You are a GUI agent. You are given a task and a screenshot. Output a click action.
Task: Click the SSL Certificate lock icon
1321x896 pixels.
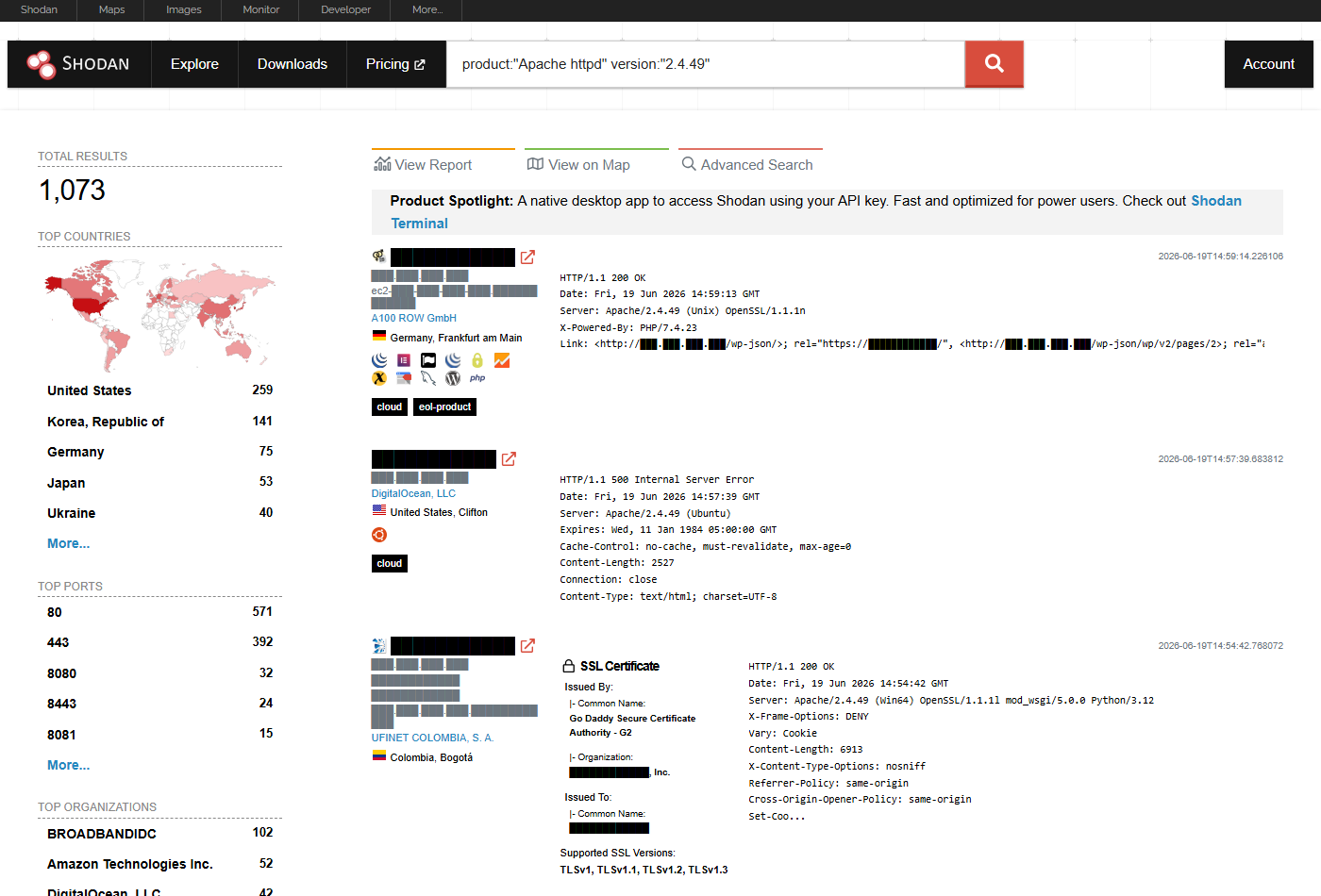pyautogui.click(x=569, y=666)
